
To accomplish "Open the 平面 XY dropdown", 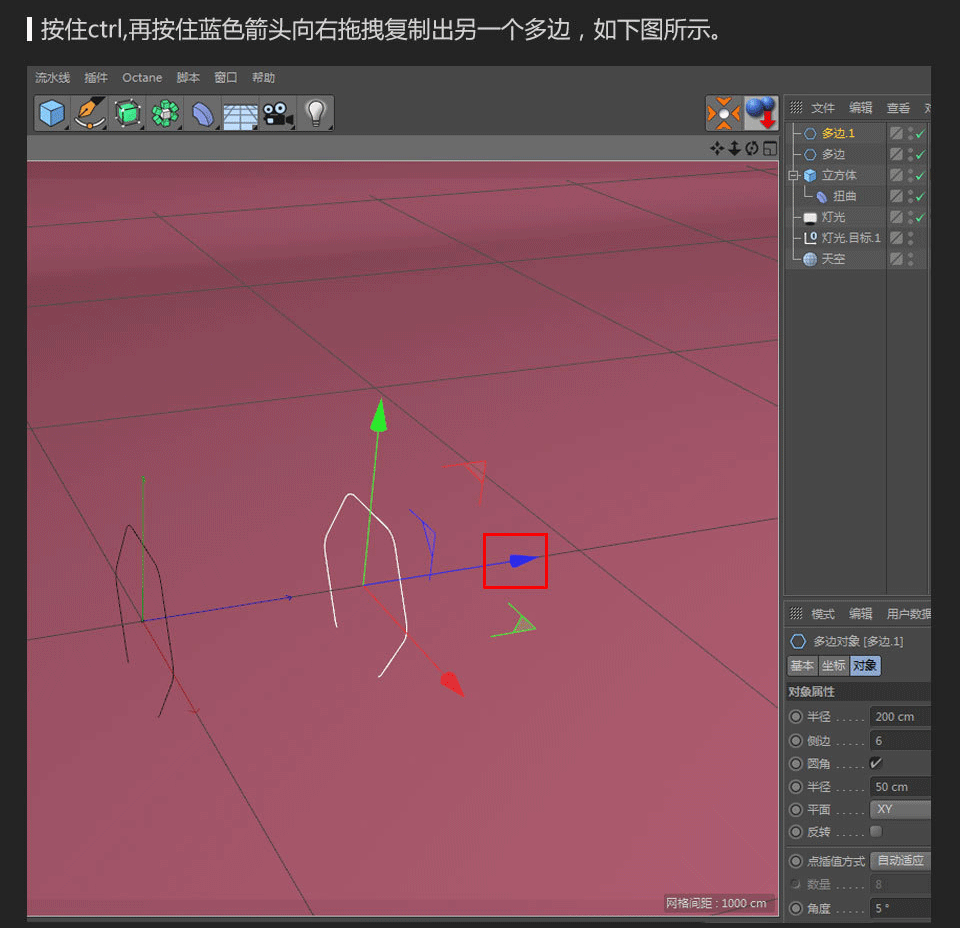I will pos(898,810).
